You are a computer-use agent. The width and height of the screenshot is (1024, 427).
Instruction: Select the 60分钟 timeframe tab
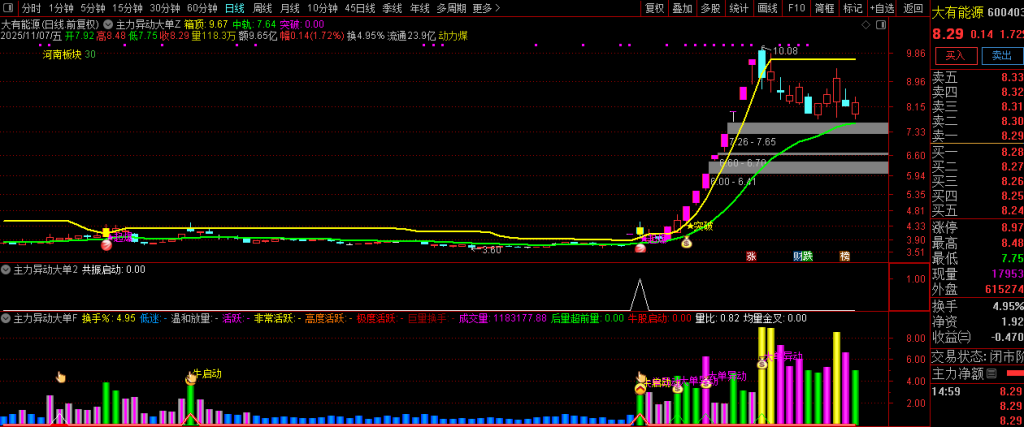click(202, 8)
